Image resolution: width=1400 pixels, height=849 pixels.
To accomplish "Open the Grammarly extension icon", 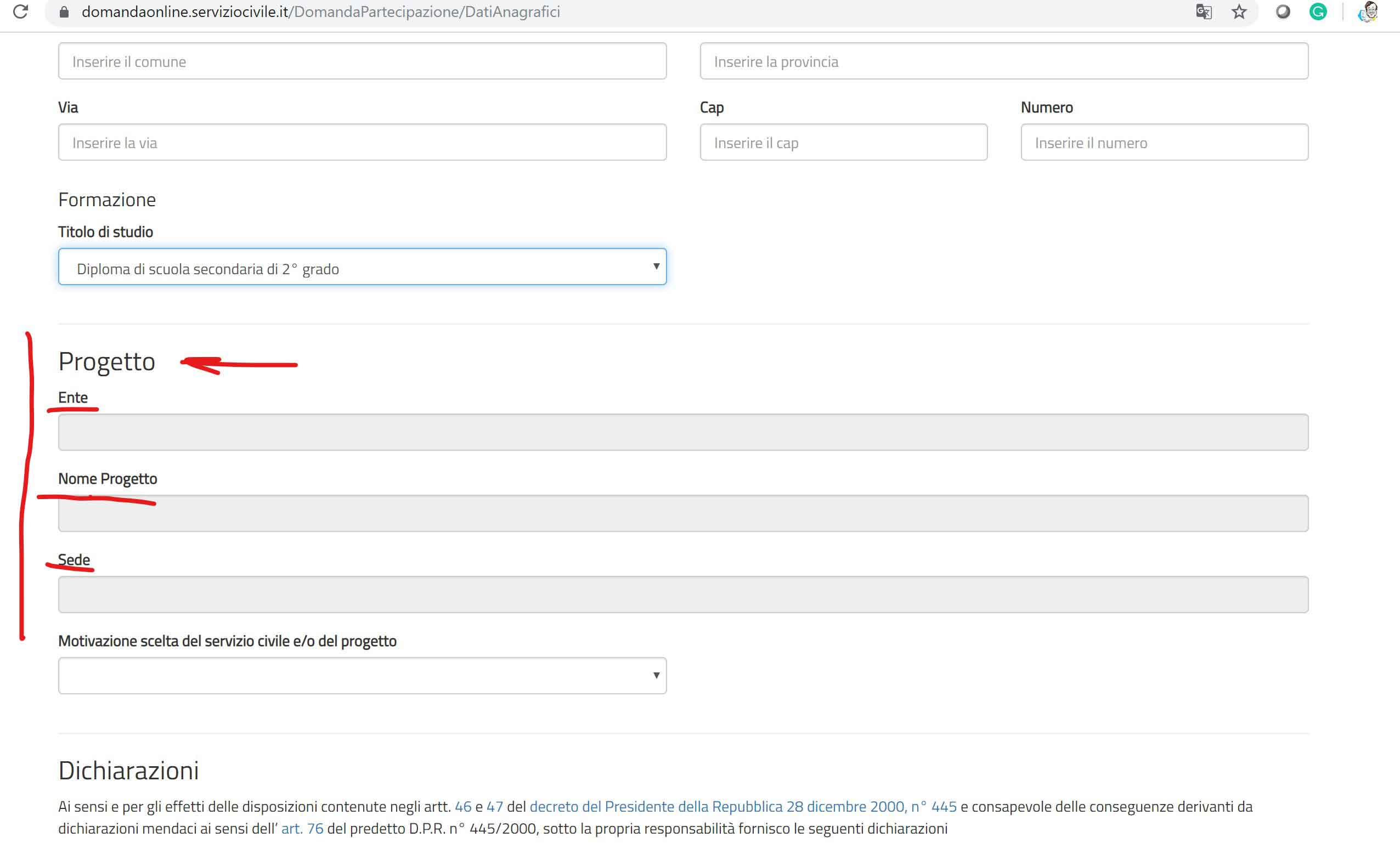I will (1318, 12).
